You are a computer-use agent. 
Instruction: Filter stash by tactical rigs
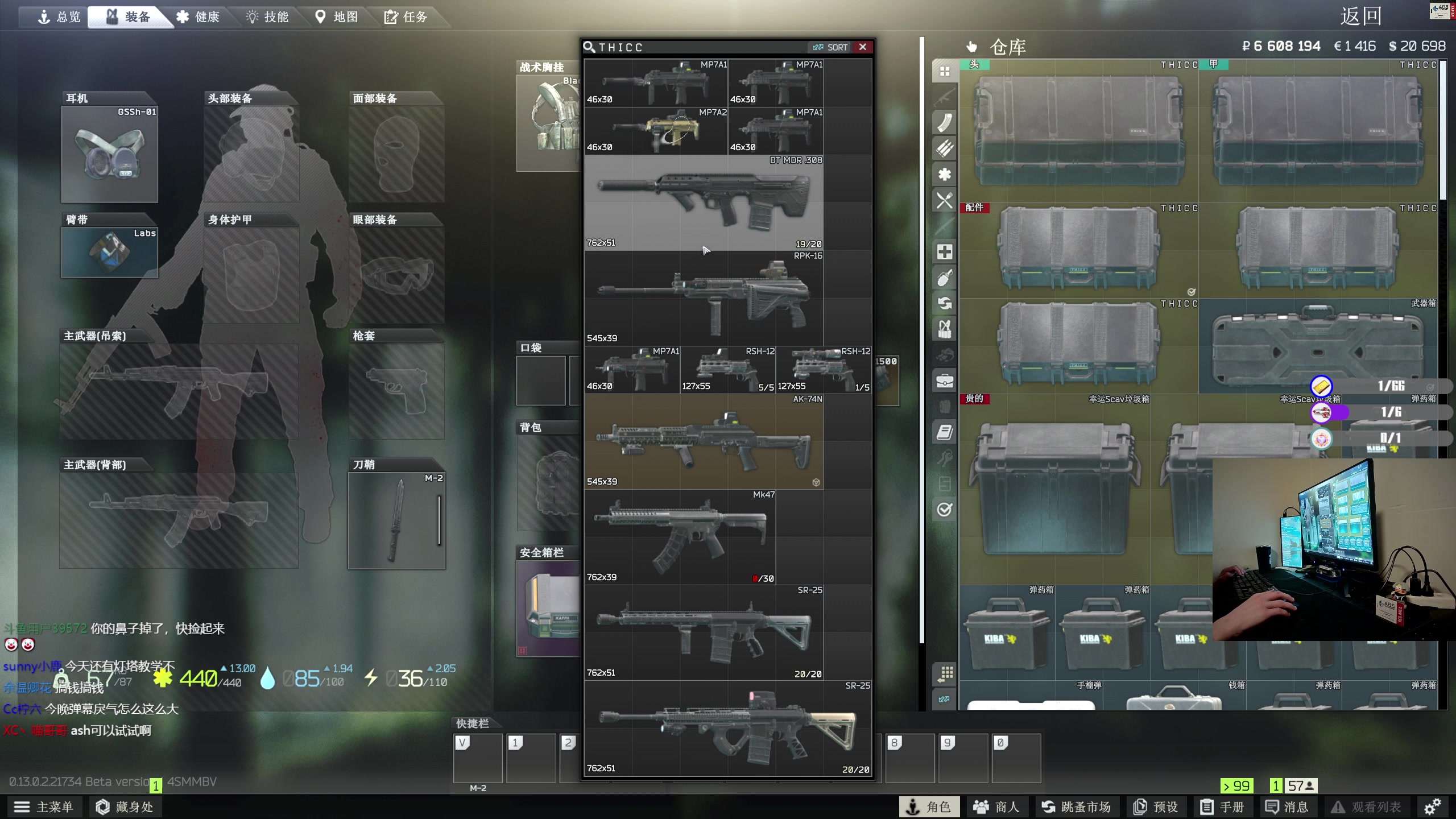945,329
